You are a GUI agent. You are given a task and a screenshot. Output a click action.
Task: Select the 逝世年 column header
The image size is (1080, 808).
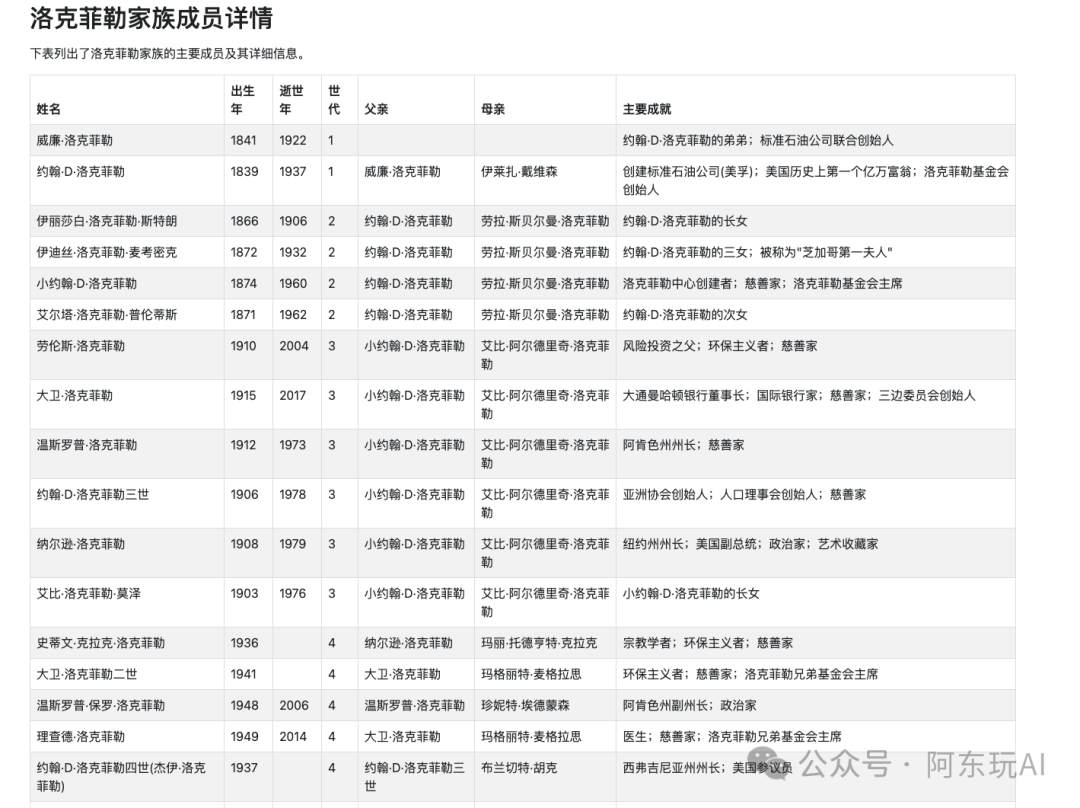(x=291, y=99)
